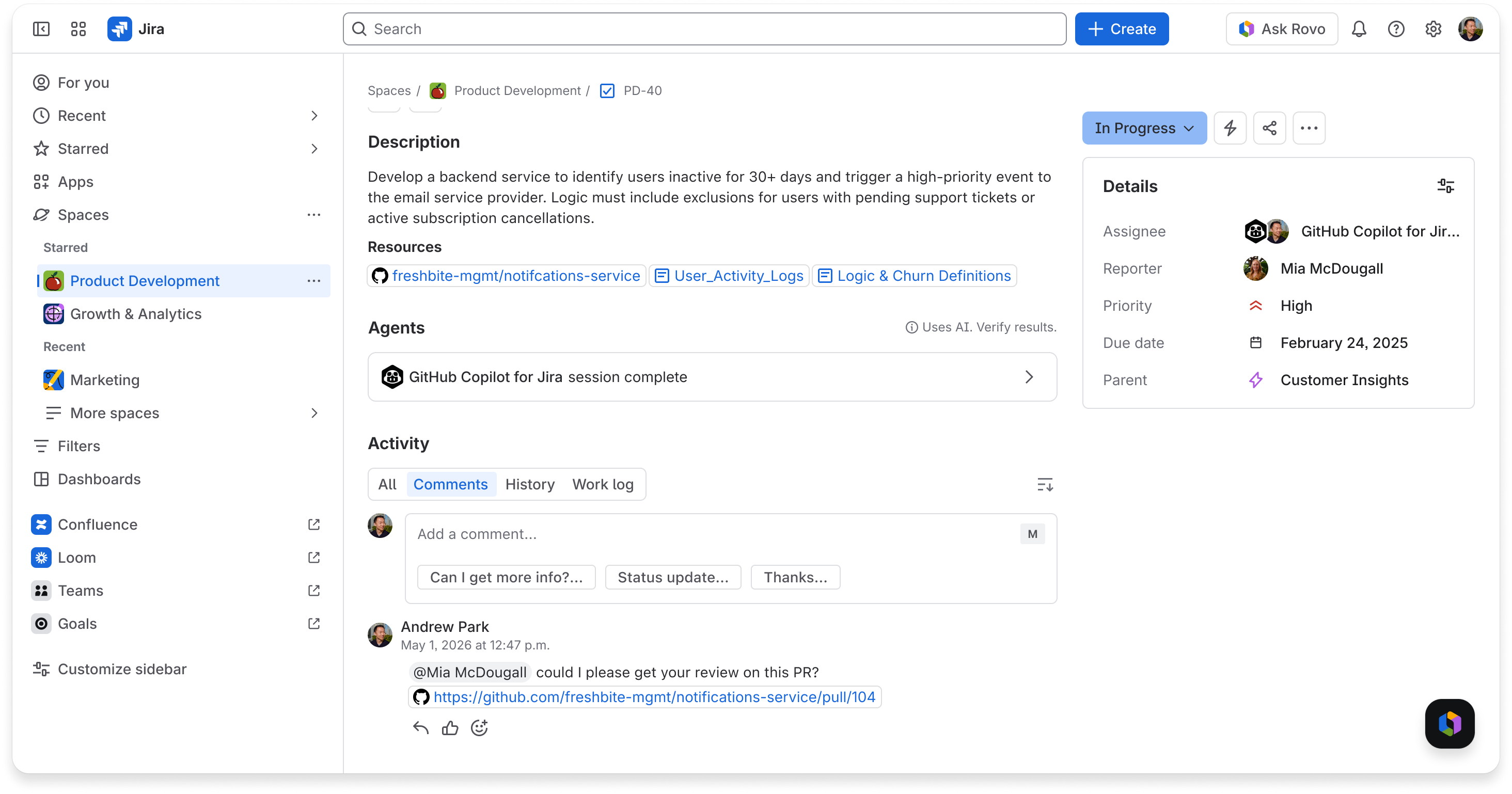Open the app switcher grid icon
This screenshot has height=794, width=1512.
[78, 29]
